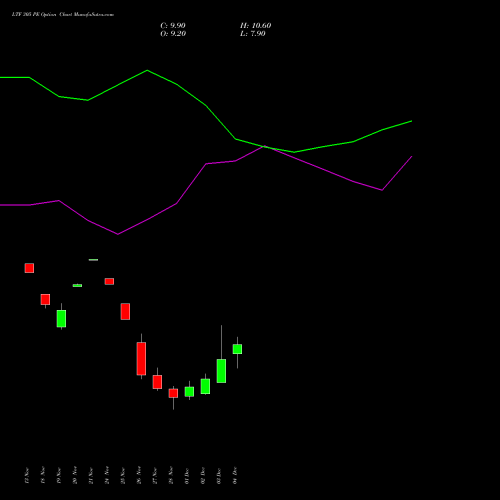Viewport: 500px width, 500px height.
Task: Click the high value 'H: 10.60'
Action: click(255, 26)
